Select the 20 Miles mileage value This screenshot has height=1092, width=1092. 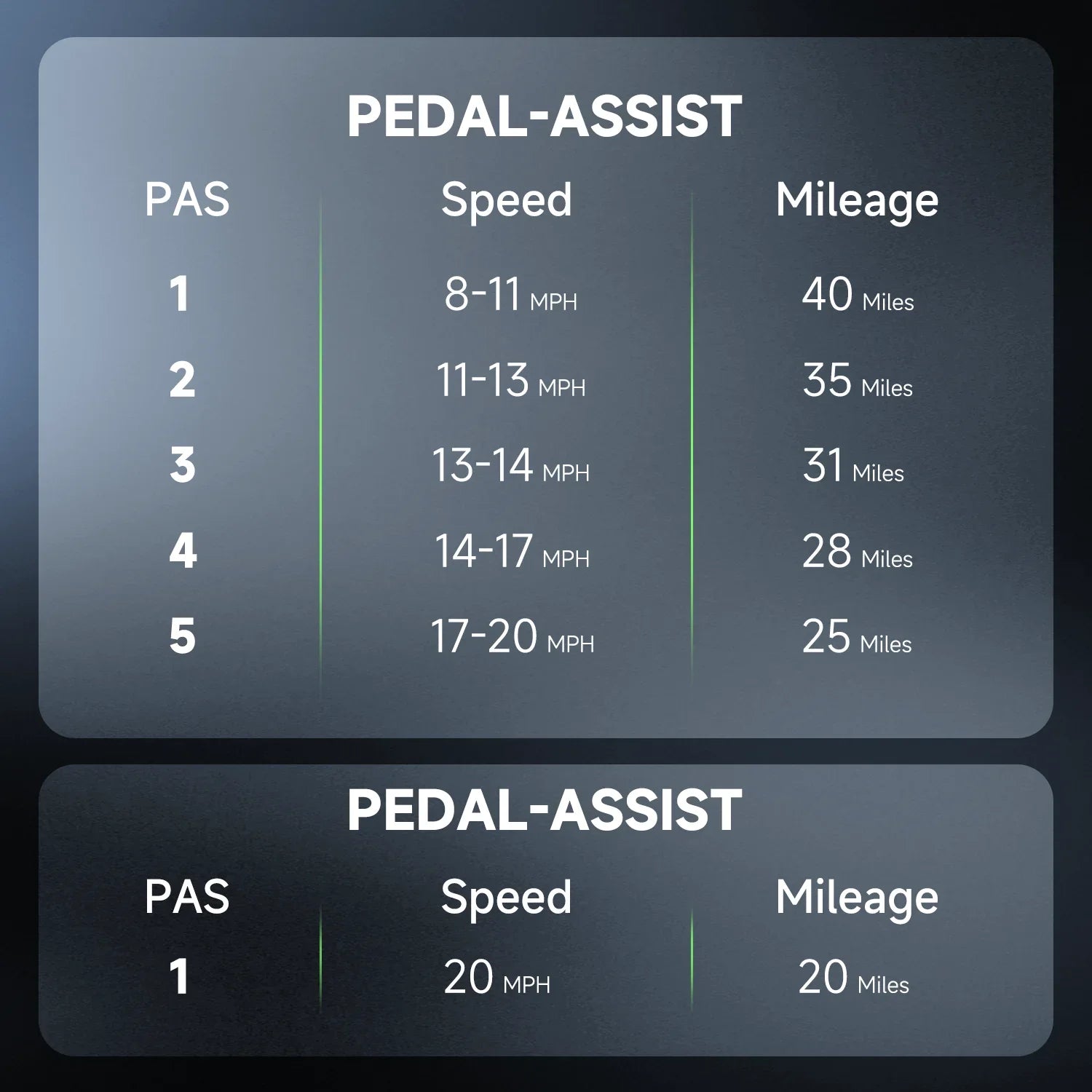(x=853, y=978)
